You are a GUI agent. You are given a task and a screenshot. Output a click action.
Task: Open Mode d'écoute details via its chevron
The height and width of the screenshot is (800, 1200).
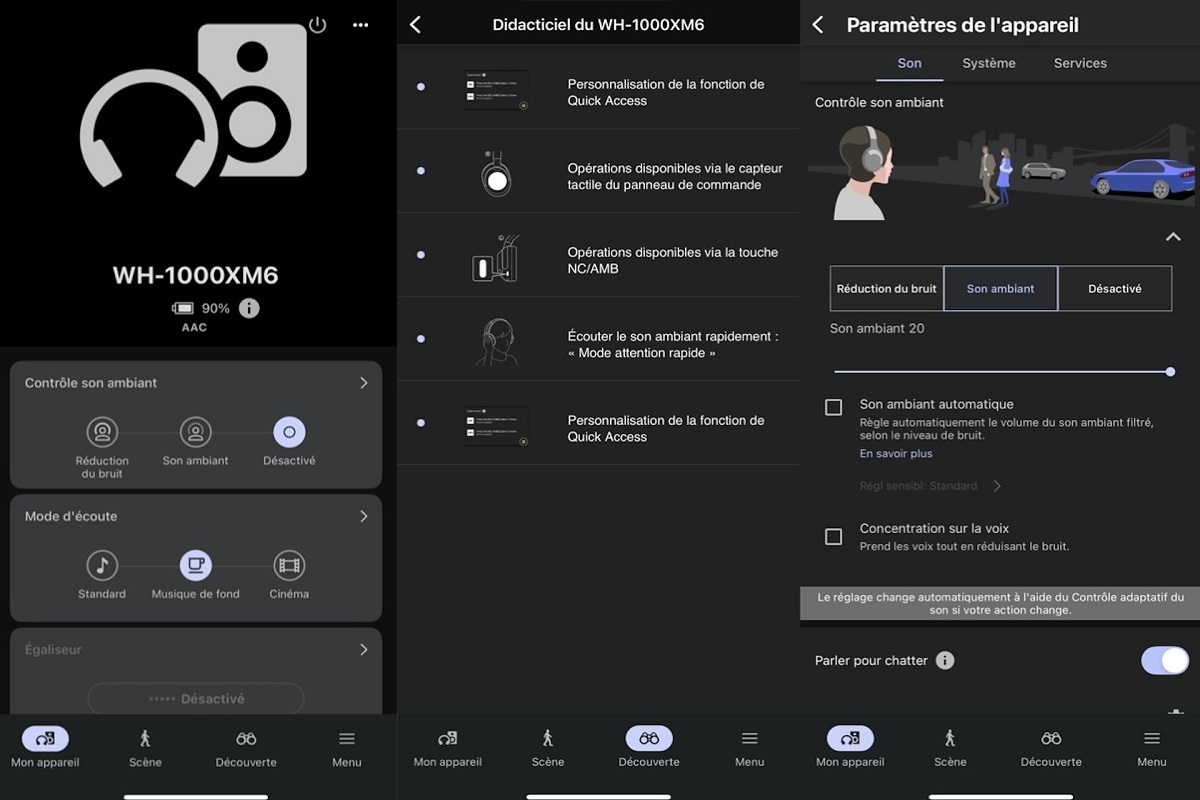(x=364, y=516)
